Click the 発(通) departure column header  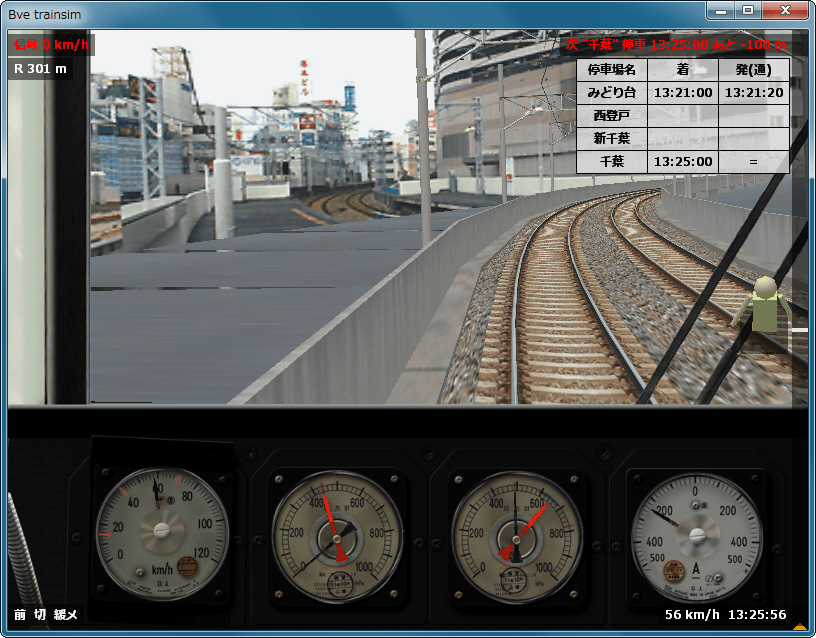point(753,70)
